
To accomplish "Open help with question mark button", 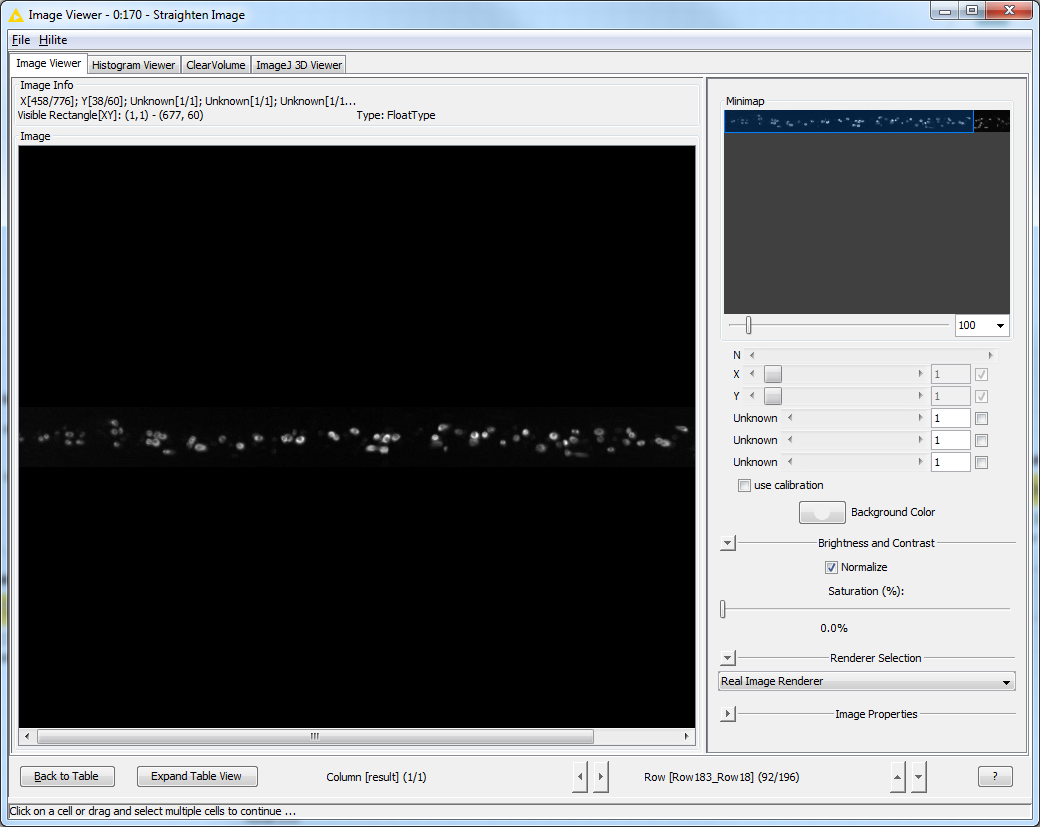I will 994,777.
